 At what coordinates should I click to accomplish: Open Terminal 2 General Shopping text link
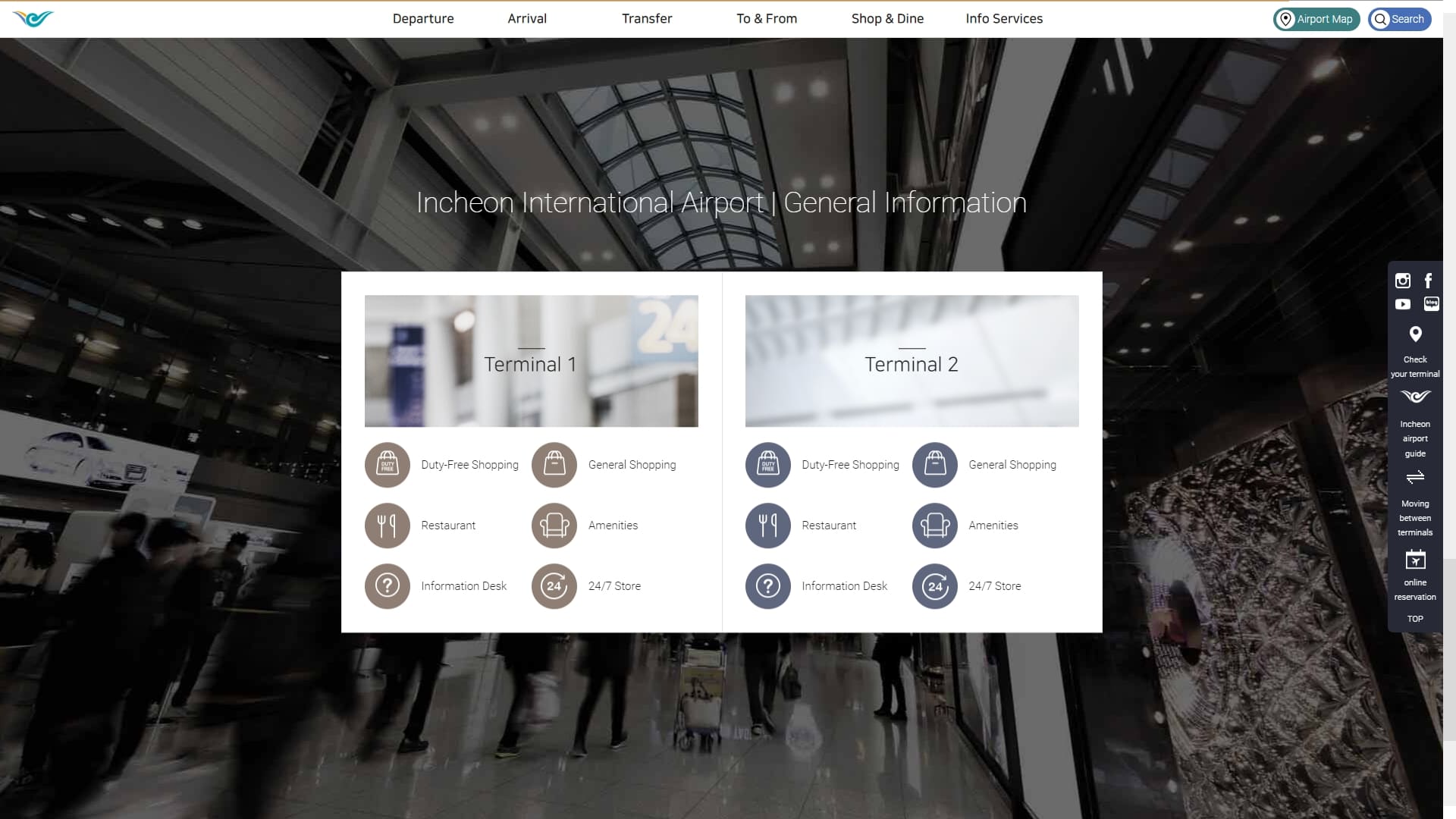click(1012, 465)
